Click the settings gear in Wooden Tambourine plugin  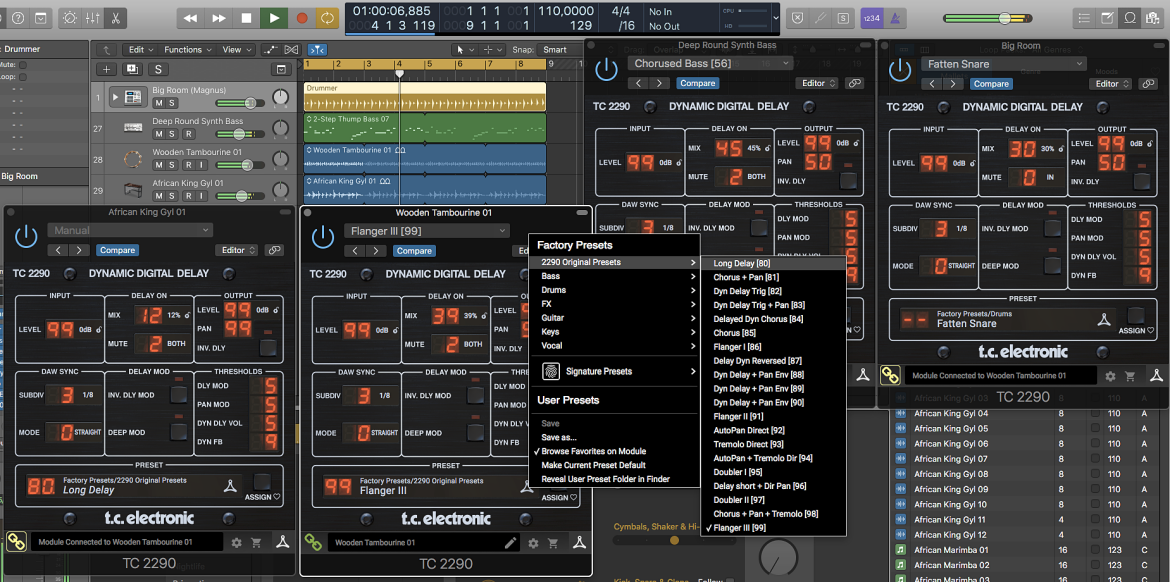coord(534,543)
